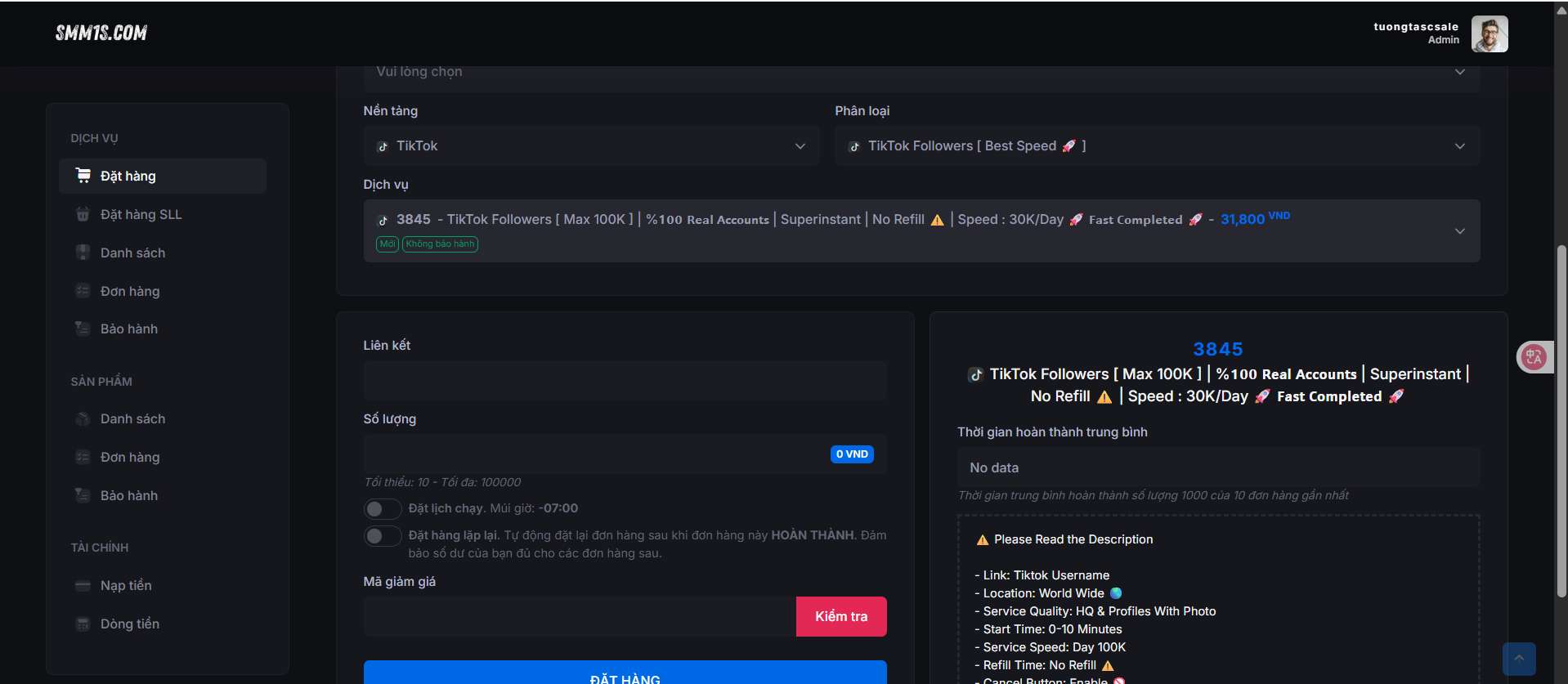Focus the Số lượng input field
Screen dimensions: 1568x684
(625, 454)
